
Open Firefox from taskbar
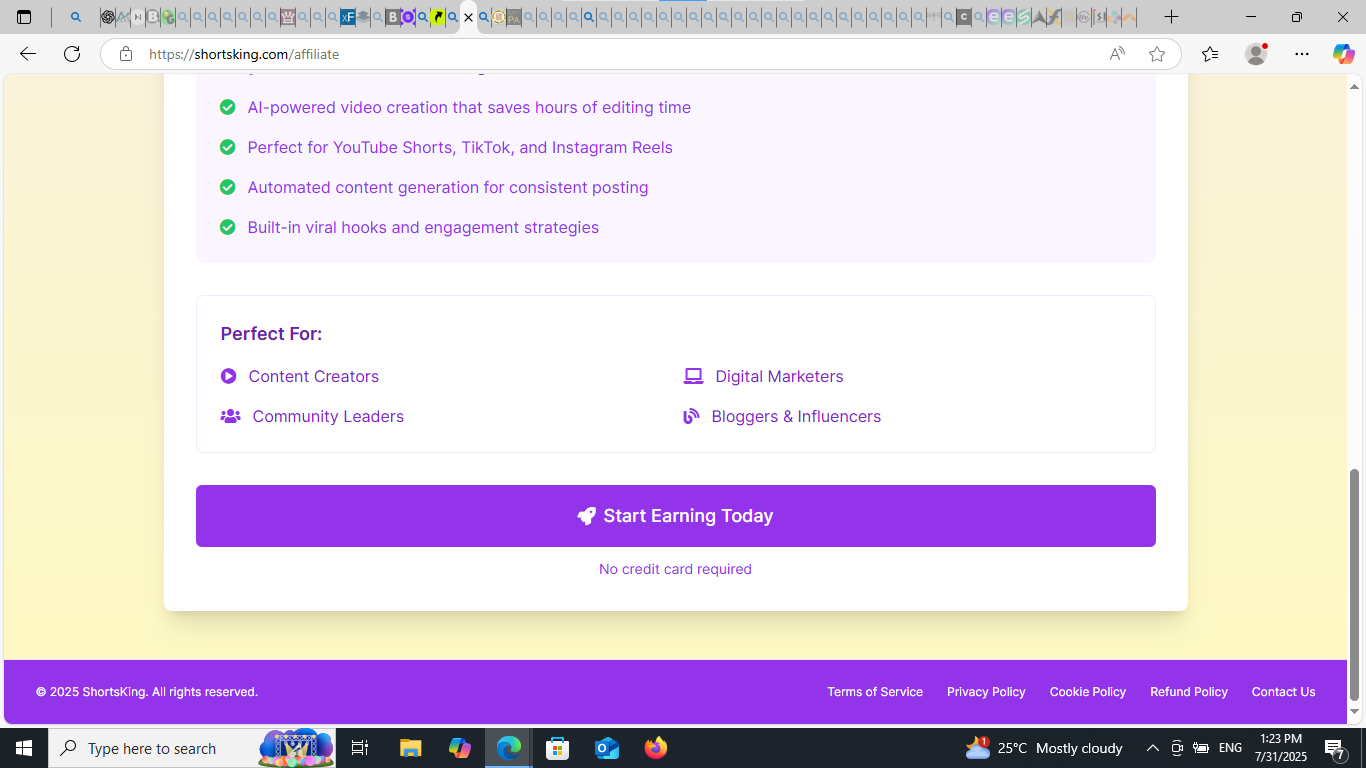(x=656, y=748)
